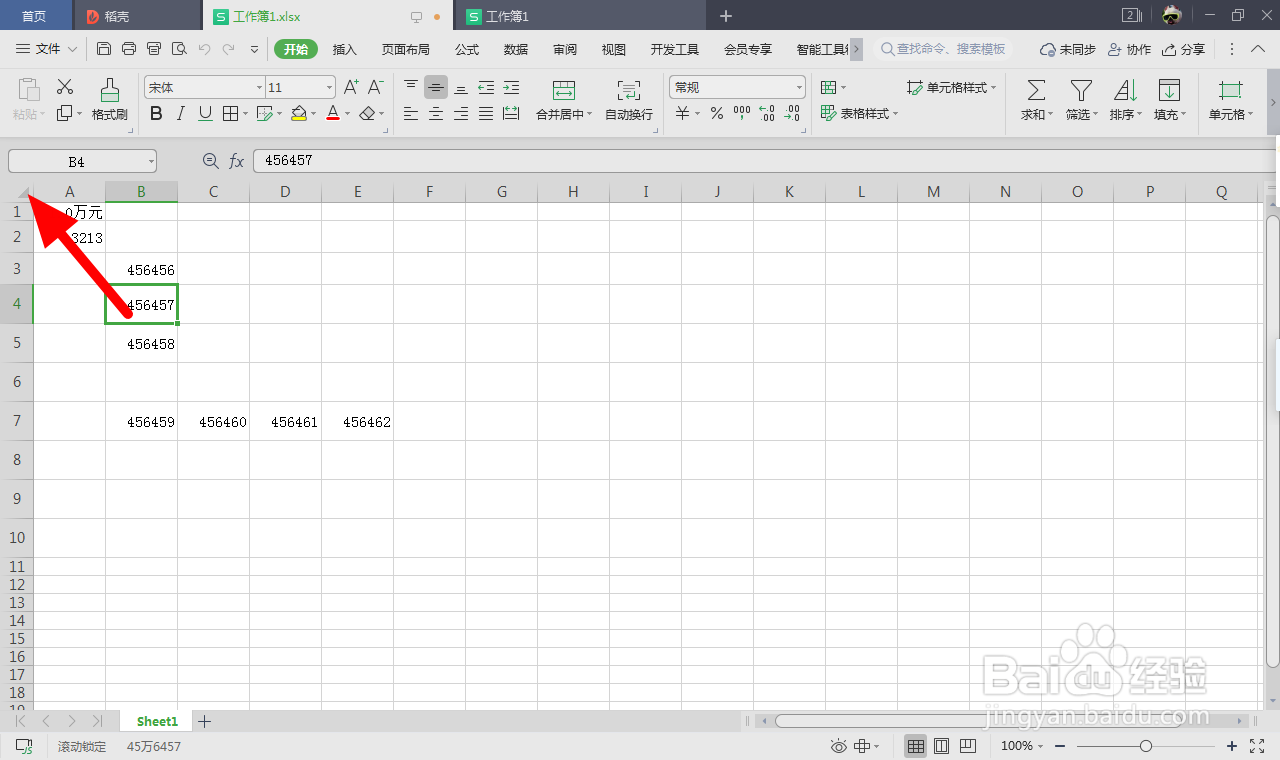The height and width of the screenshot is (760, 1280).
Task: Click the Name Box showing B4
Action: [x=82, y=161]
